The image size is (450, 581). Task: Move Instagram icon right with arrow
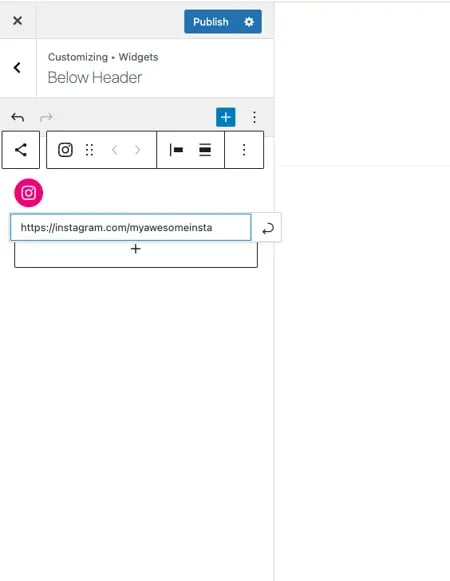tap(138, 150)
